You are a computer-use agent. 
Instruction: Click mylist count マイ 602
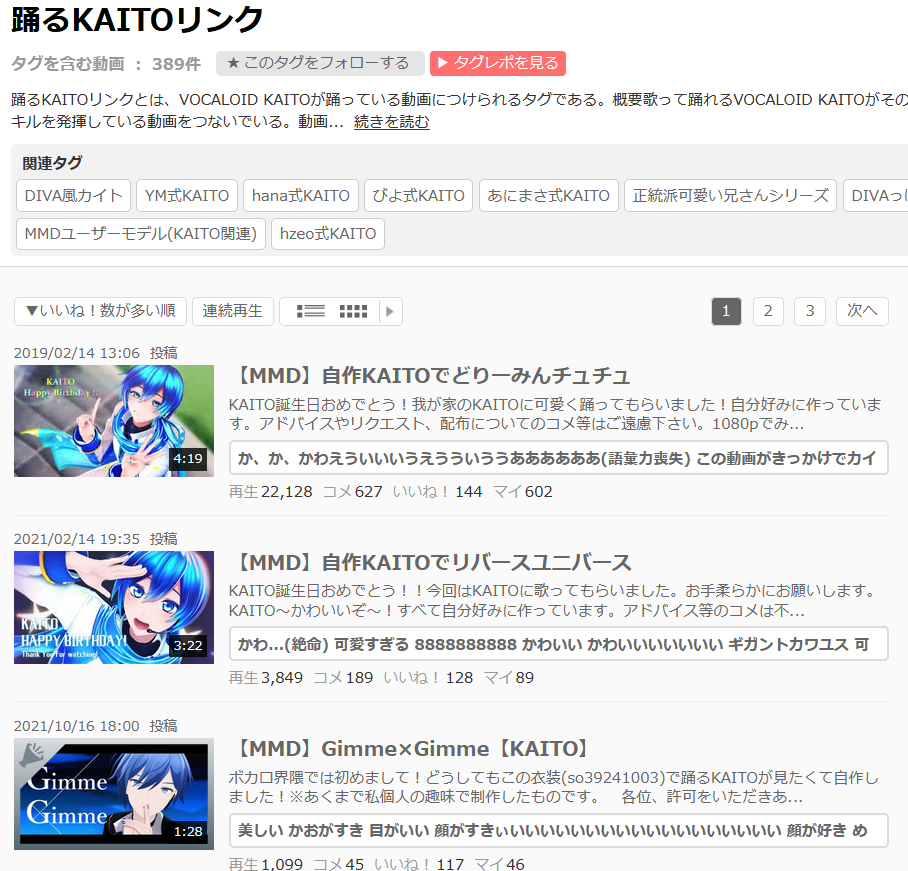[x=522, y=492]
